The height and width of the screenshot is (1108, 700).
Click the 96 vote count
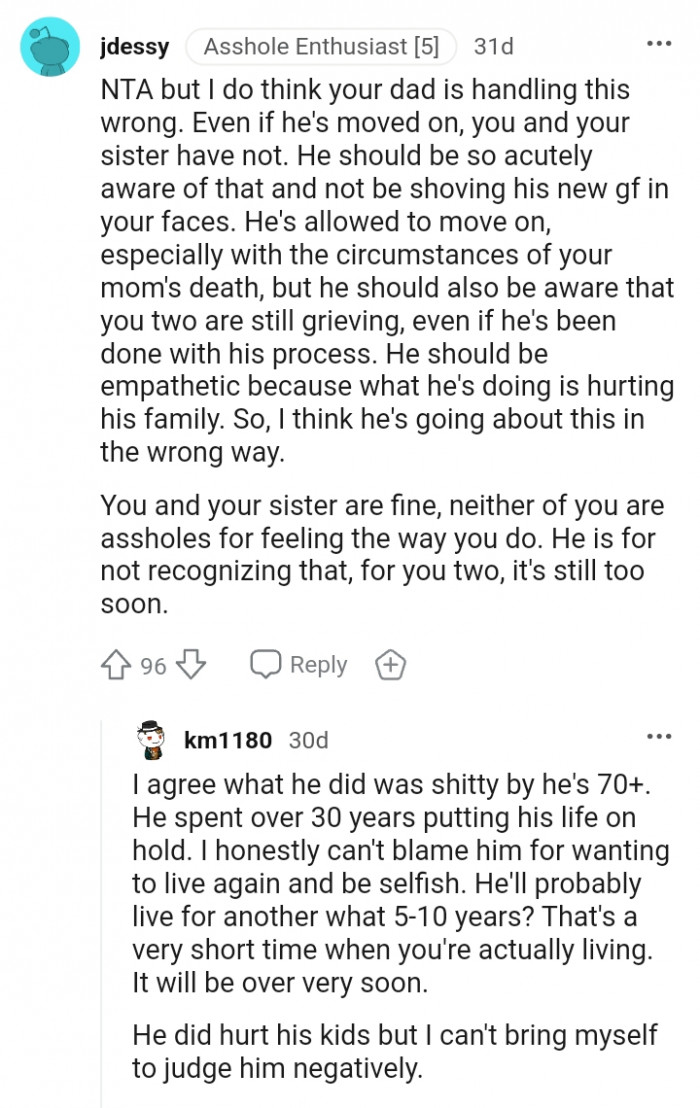(x=153, y=666)
